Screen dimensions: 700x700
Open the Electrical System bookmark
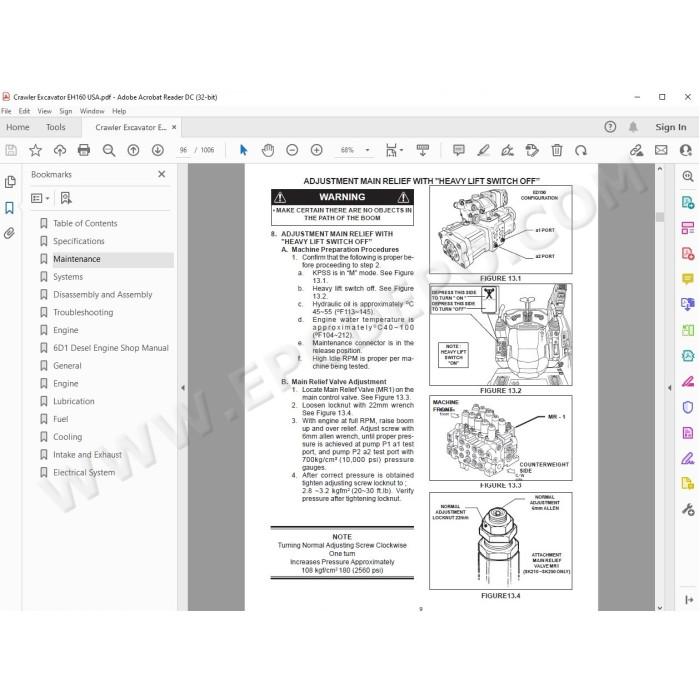click(x=84, y=472)
